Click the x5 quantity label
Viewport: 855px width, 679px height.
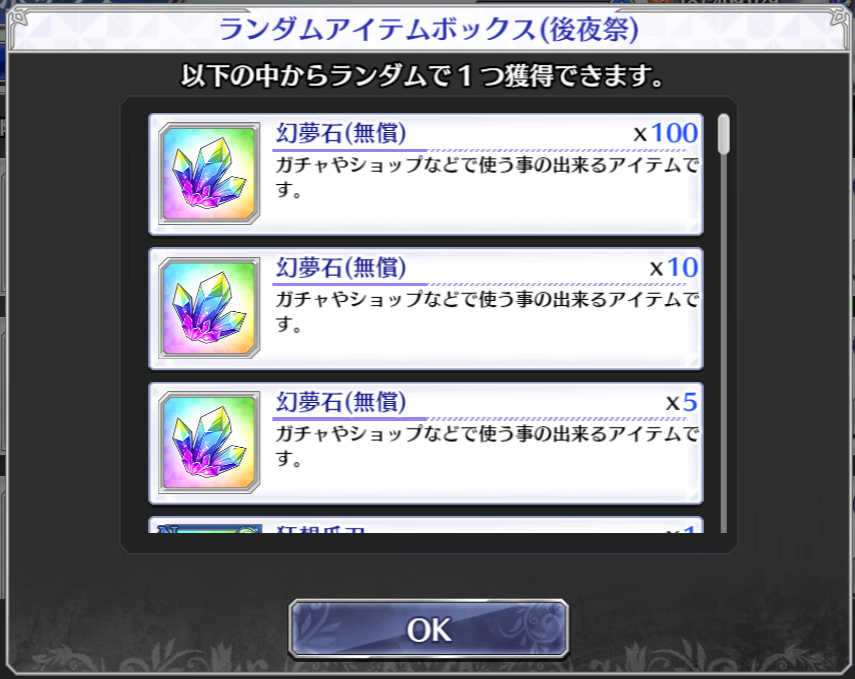click(682, 402)
